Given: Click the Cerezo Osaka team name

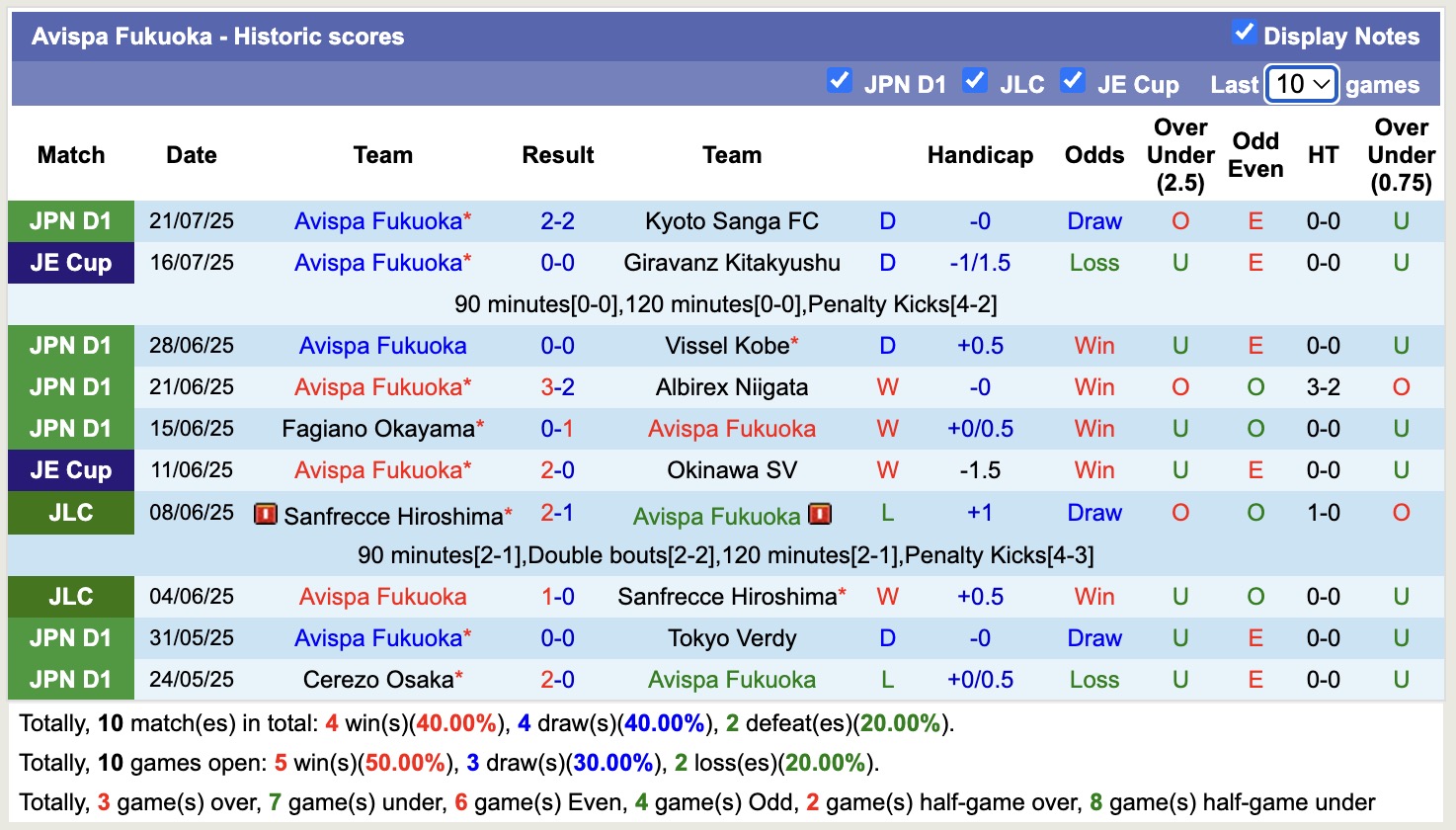Looking at the screenshot, I should click(378, 679).
